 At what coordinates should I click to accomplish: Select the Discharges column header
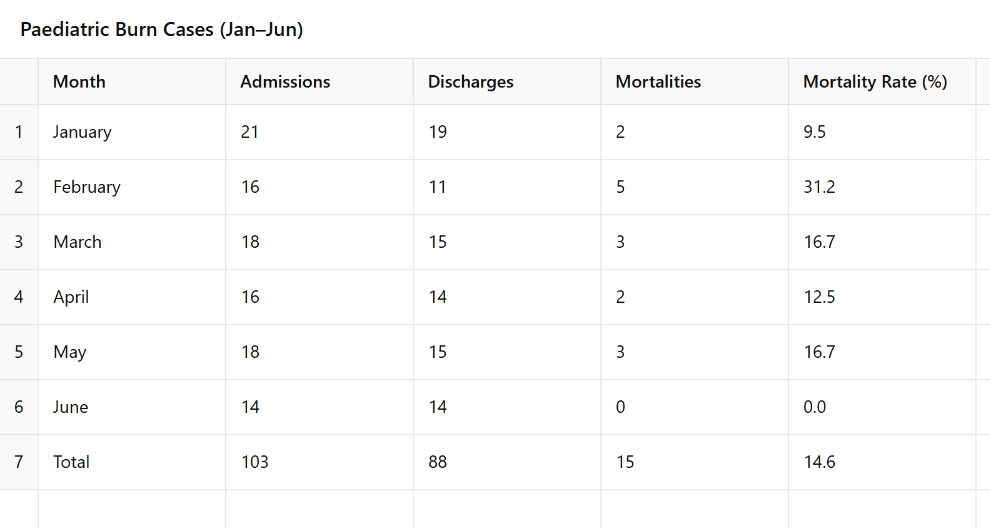(x=507, y=81)
